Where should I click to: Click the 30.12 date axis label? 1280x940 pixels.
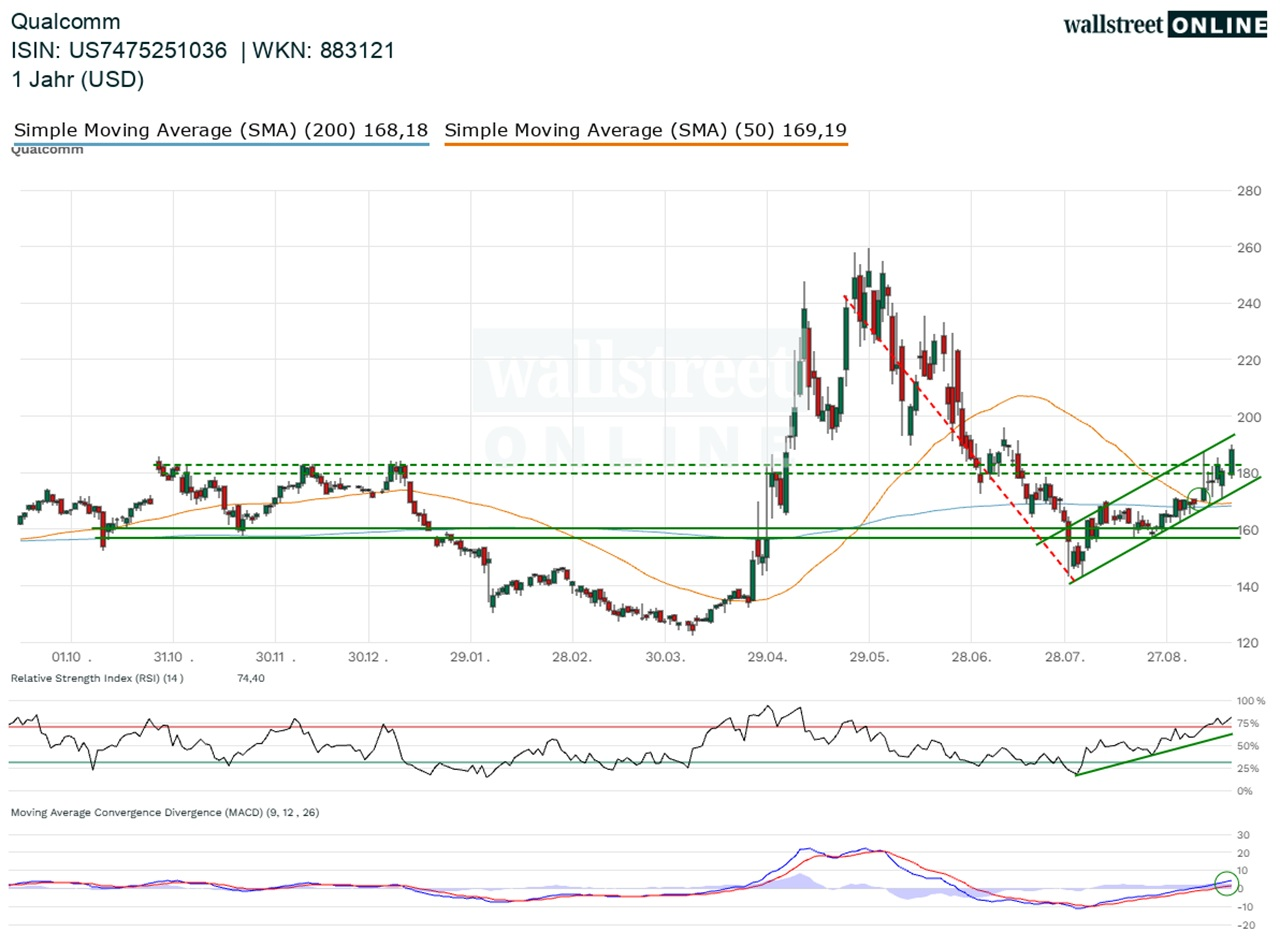pyautogui.click(x=369, y=656)
